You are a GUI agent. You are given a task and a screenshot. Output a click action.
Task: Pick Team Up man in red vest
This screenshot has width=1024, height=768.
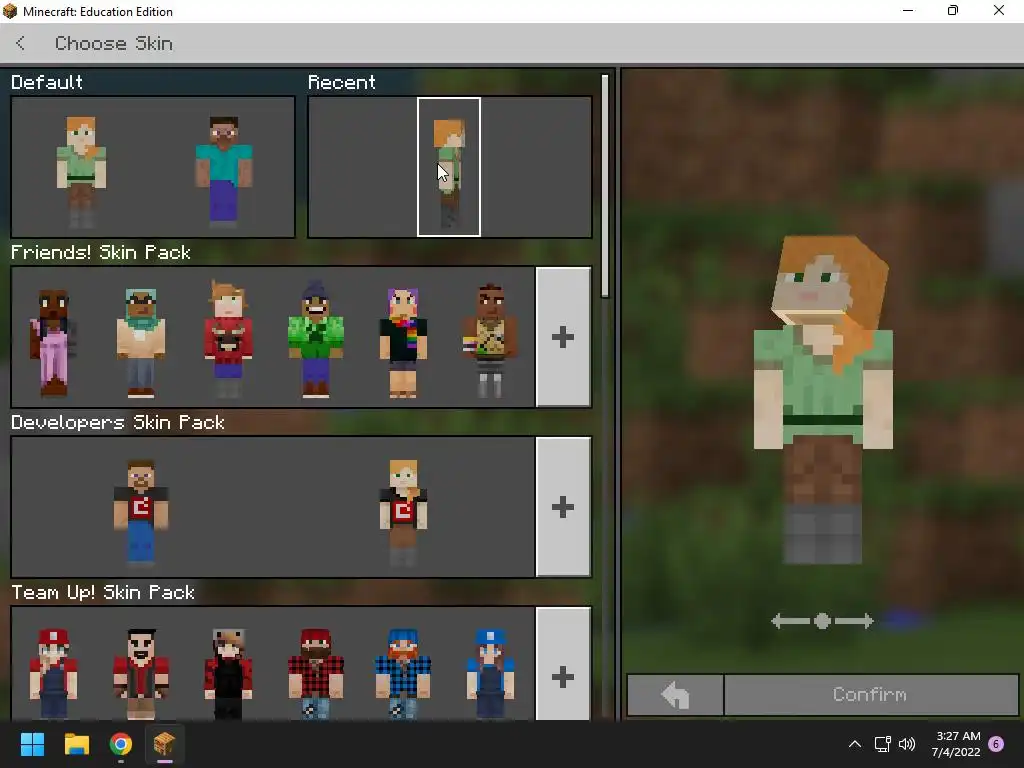tap(140, 673)
